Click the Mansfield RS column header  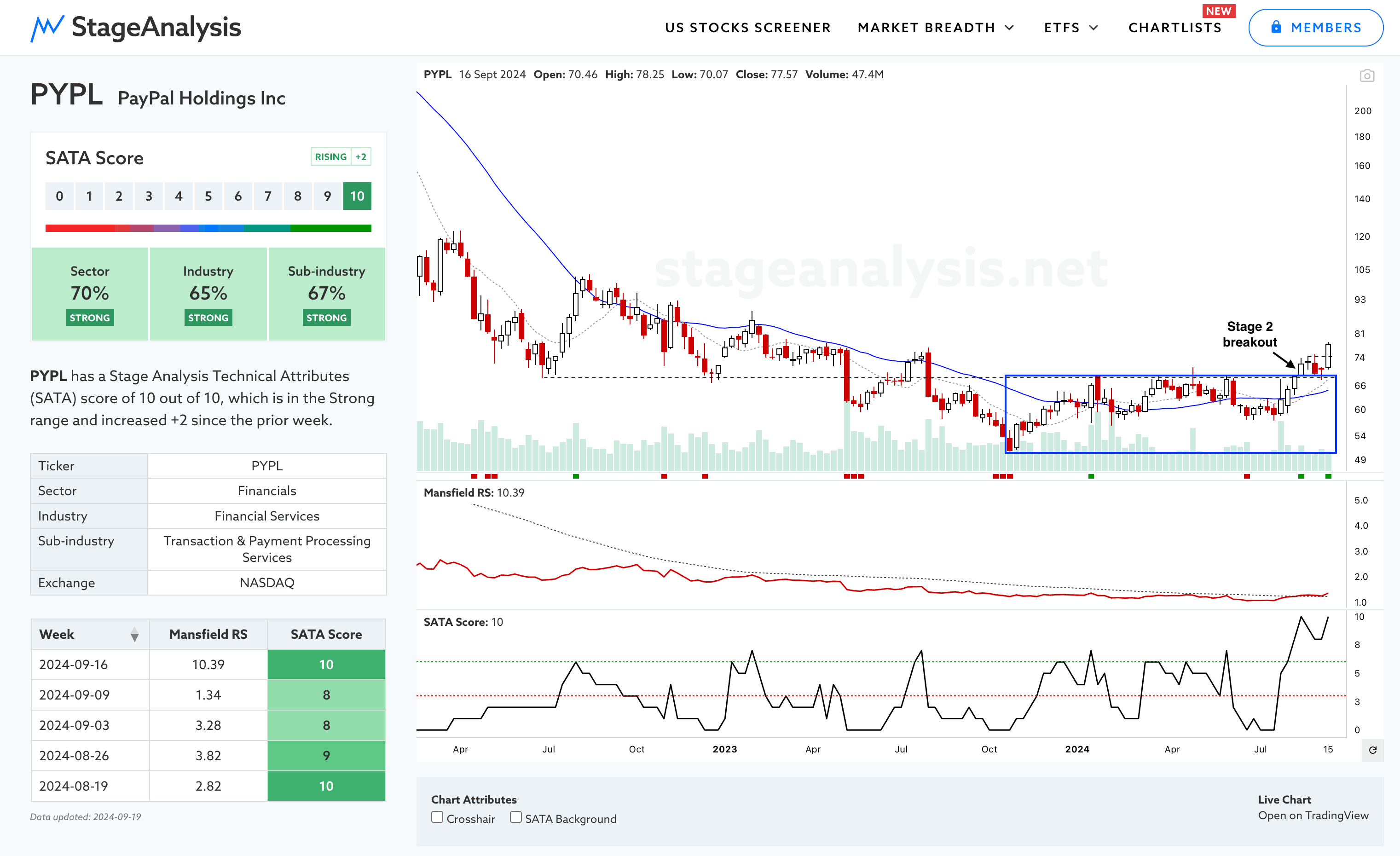(208, 635)
